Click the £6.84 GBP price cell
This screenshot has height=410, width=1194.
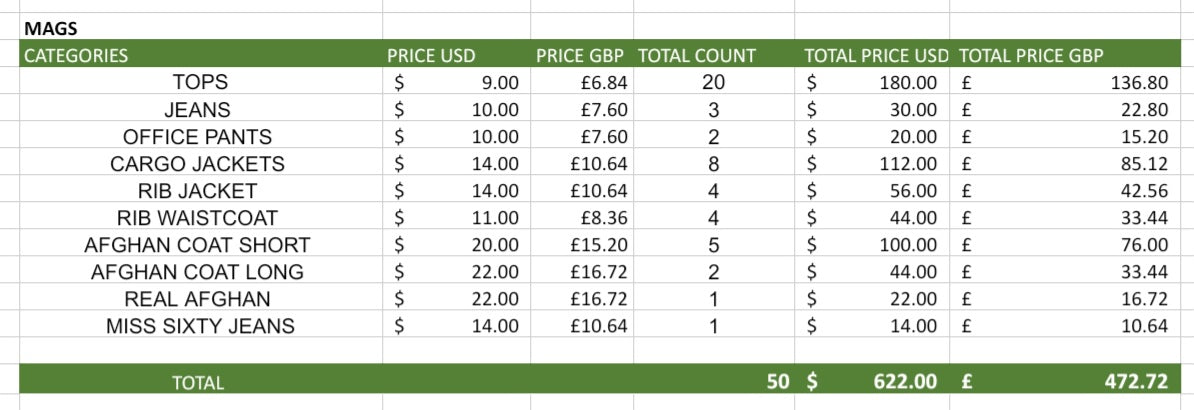pos(582,82)
